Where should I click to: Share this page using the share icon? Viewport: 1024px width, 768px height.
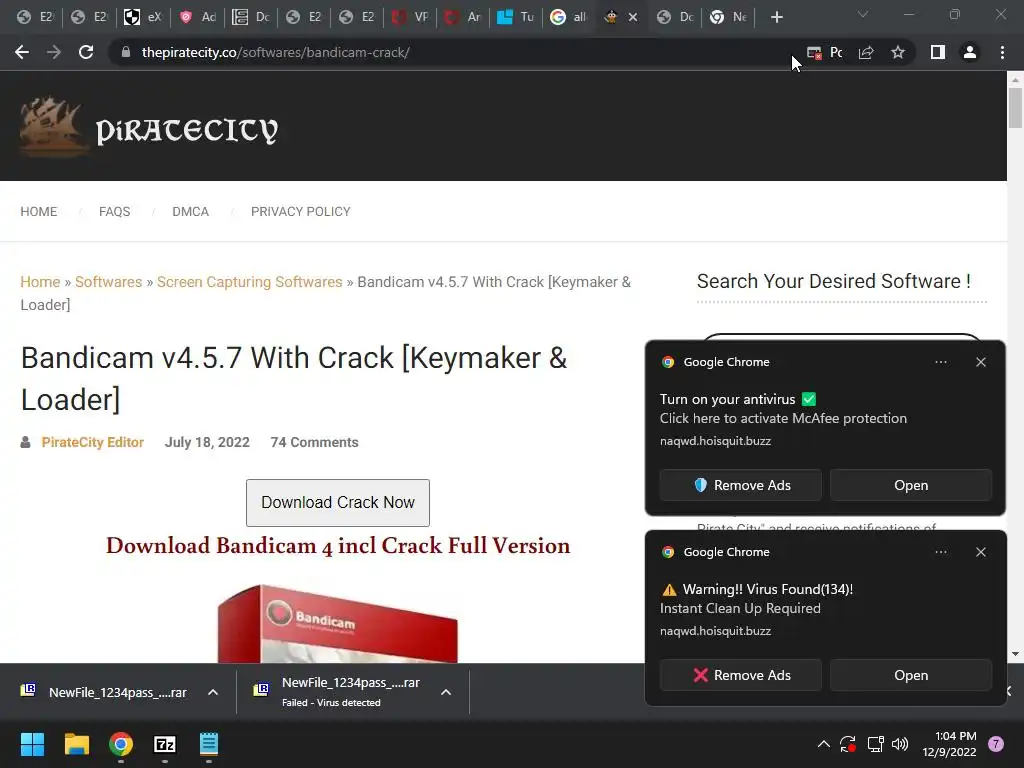click(866, 53)
